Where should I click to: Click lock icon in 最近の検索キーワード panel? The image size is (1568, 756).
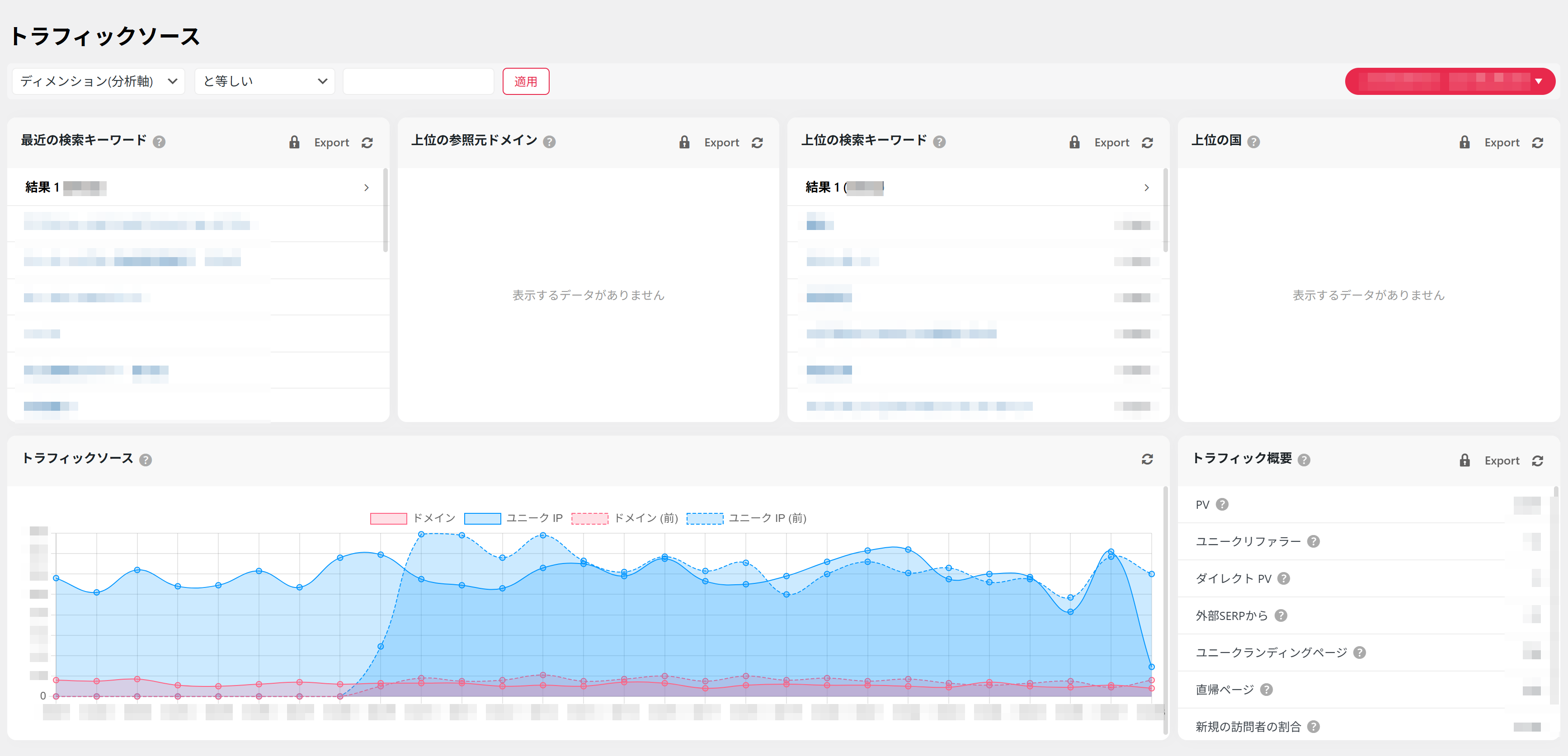[295, 142]
